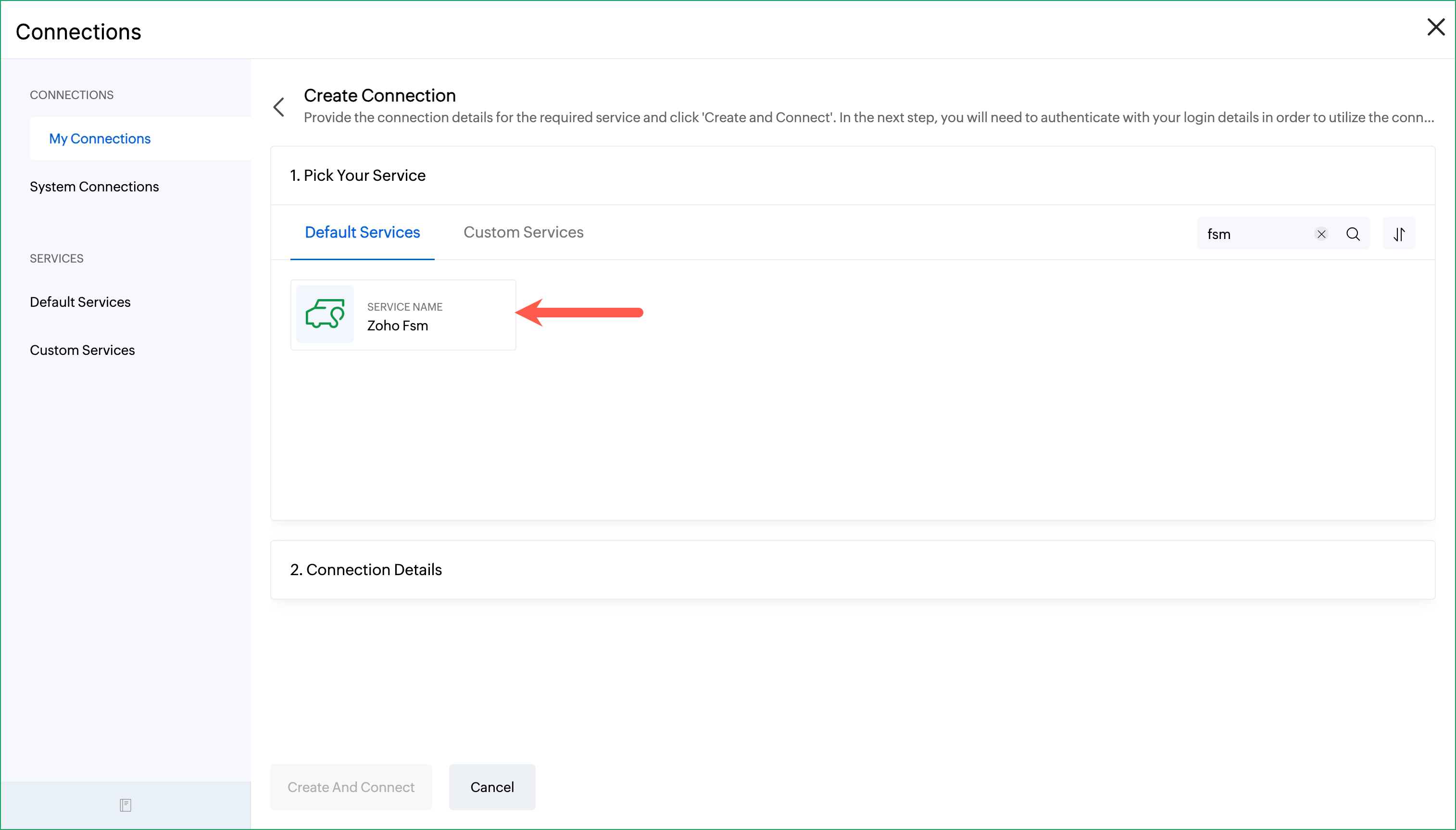Open My Connections in sidebar
The height and width of the screenshot is (830, 1456).
tap(100, 138)
